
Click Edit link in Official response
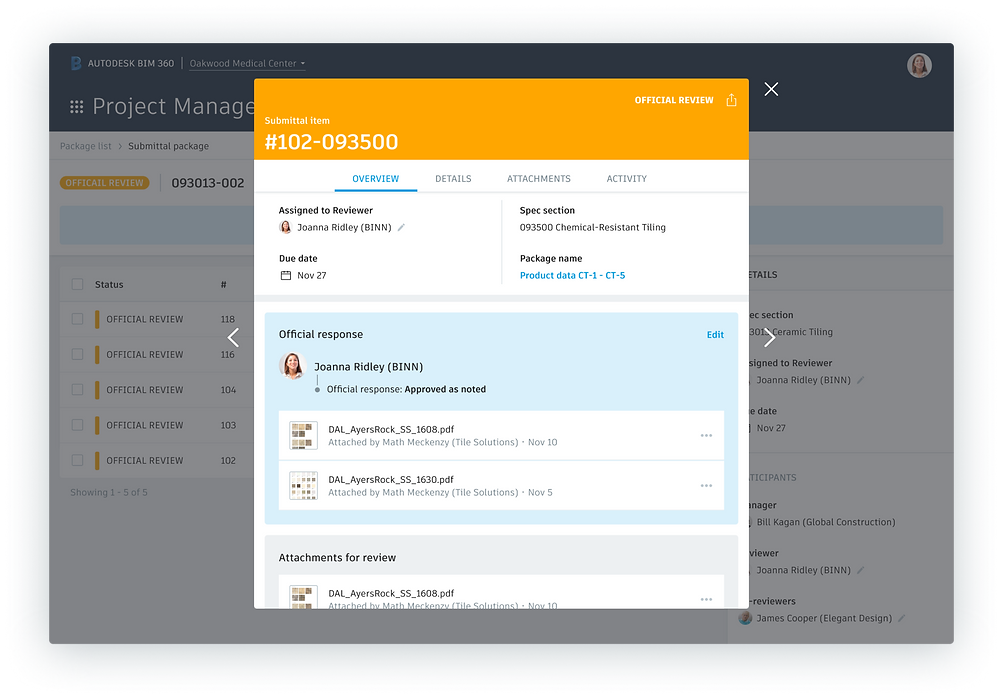tap(715, 334)
